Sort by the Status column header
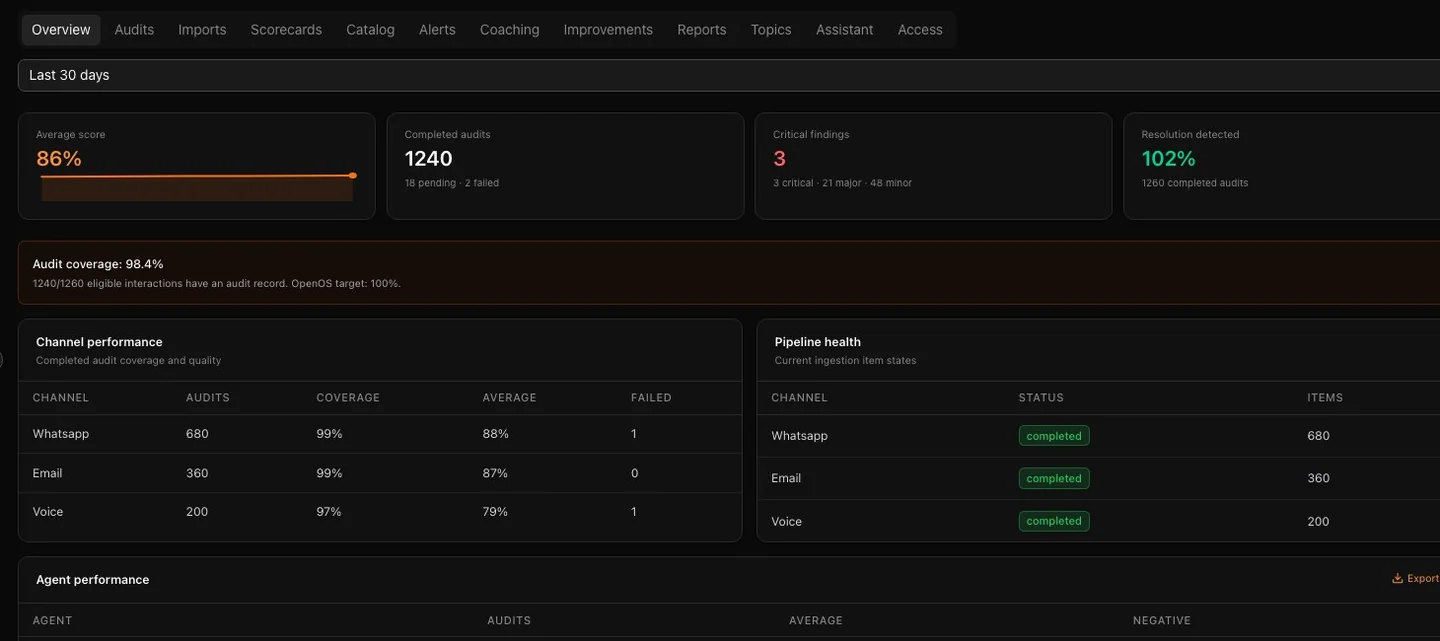This screenshot has height=641, width=1440. [1041, 398]
